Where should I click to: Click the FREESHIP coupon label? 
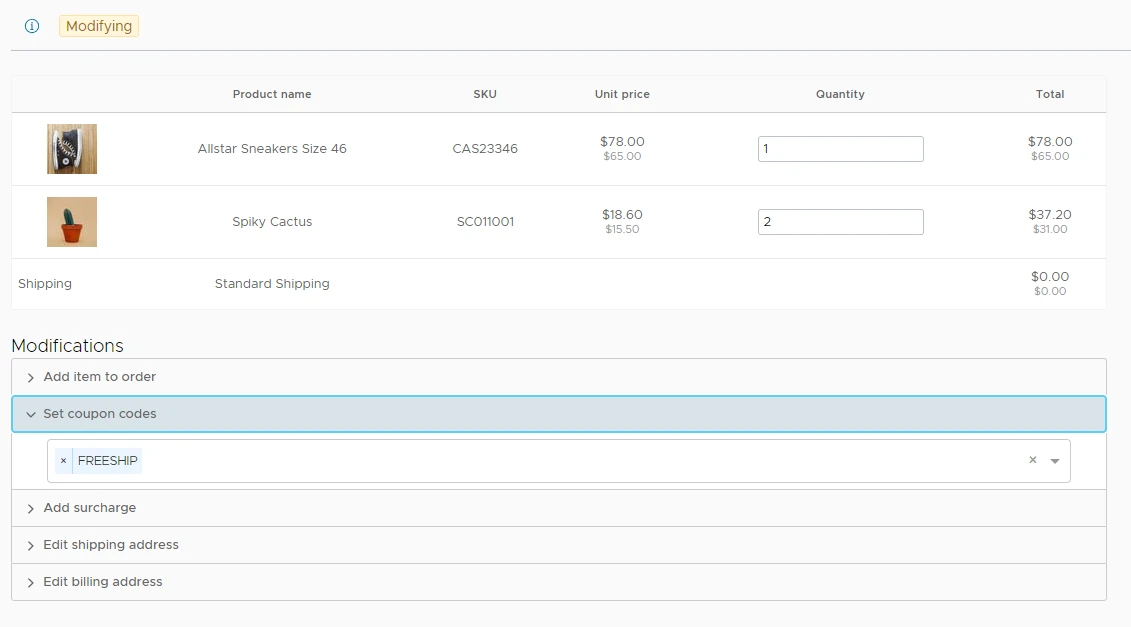click(x=108, y=461)
